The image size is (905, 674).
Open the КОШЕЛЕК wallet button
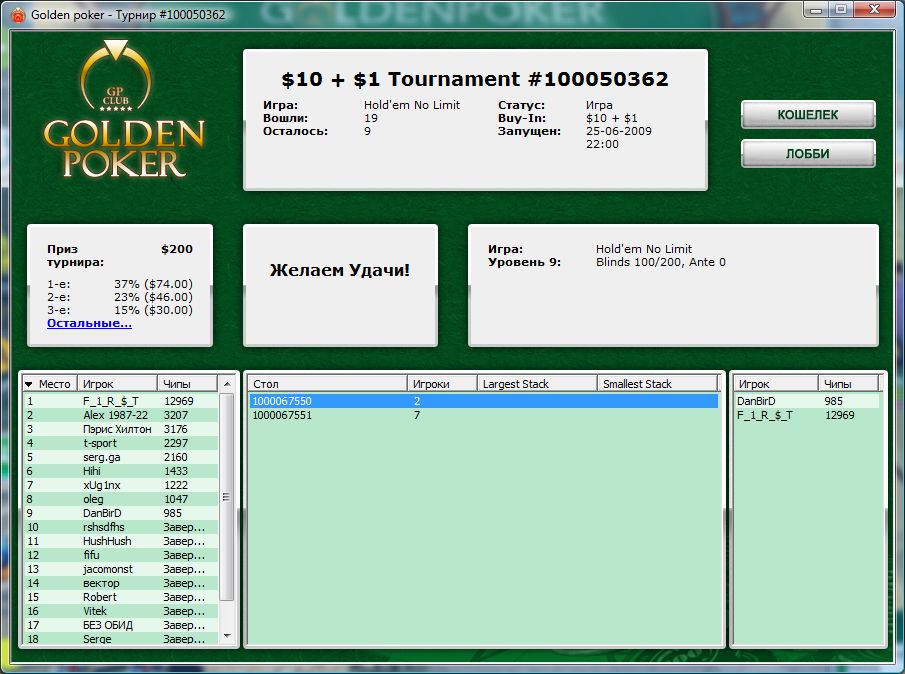808,115
